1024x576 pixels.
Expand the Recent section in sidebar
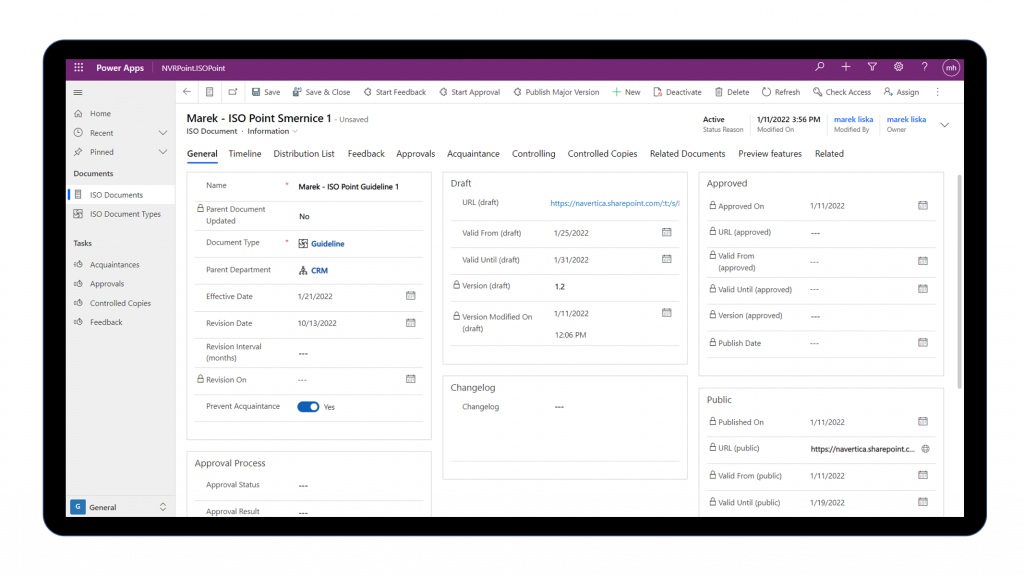(x=163, y=133)
